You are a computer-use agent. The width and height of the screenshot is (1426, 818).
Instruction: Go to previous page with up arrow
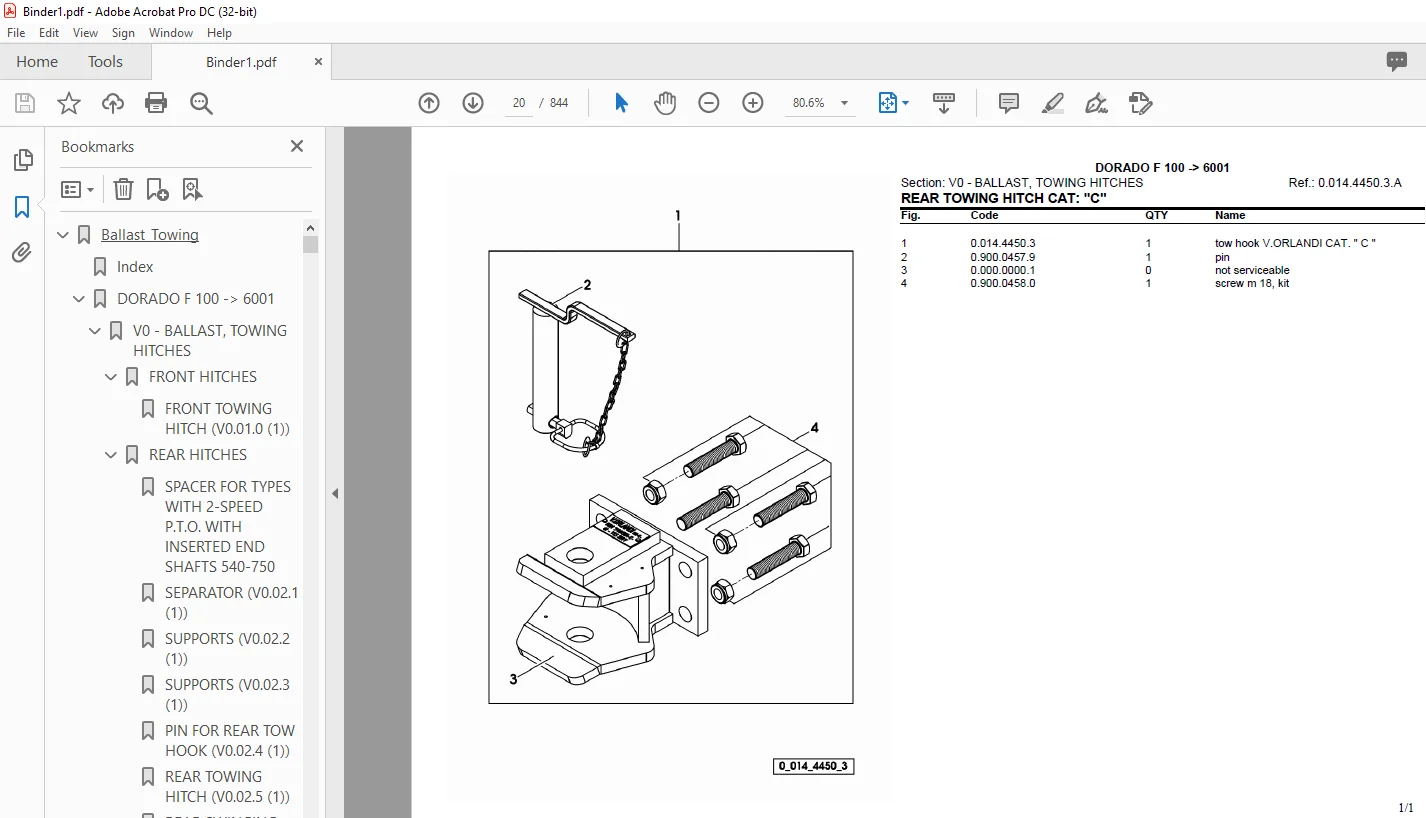(429, 103)
